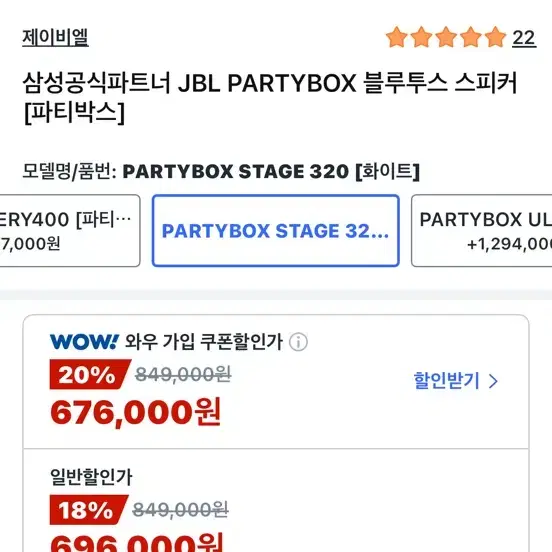Select the PARTYBOX UL model option
Screen dimensions: 552x552
(482, 231)
